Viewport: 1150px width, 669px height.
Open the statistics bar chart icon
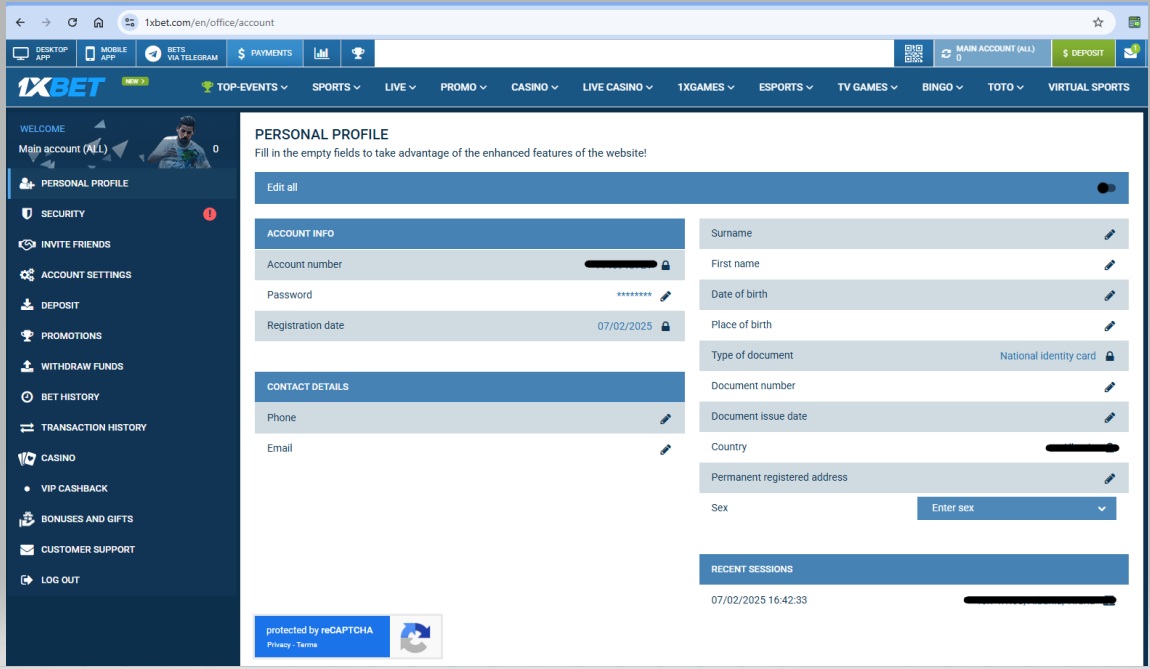(321, 53)
